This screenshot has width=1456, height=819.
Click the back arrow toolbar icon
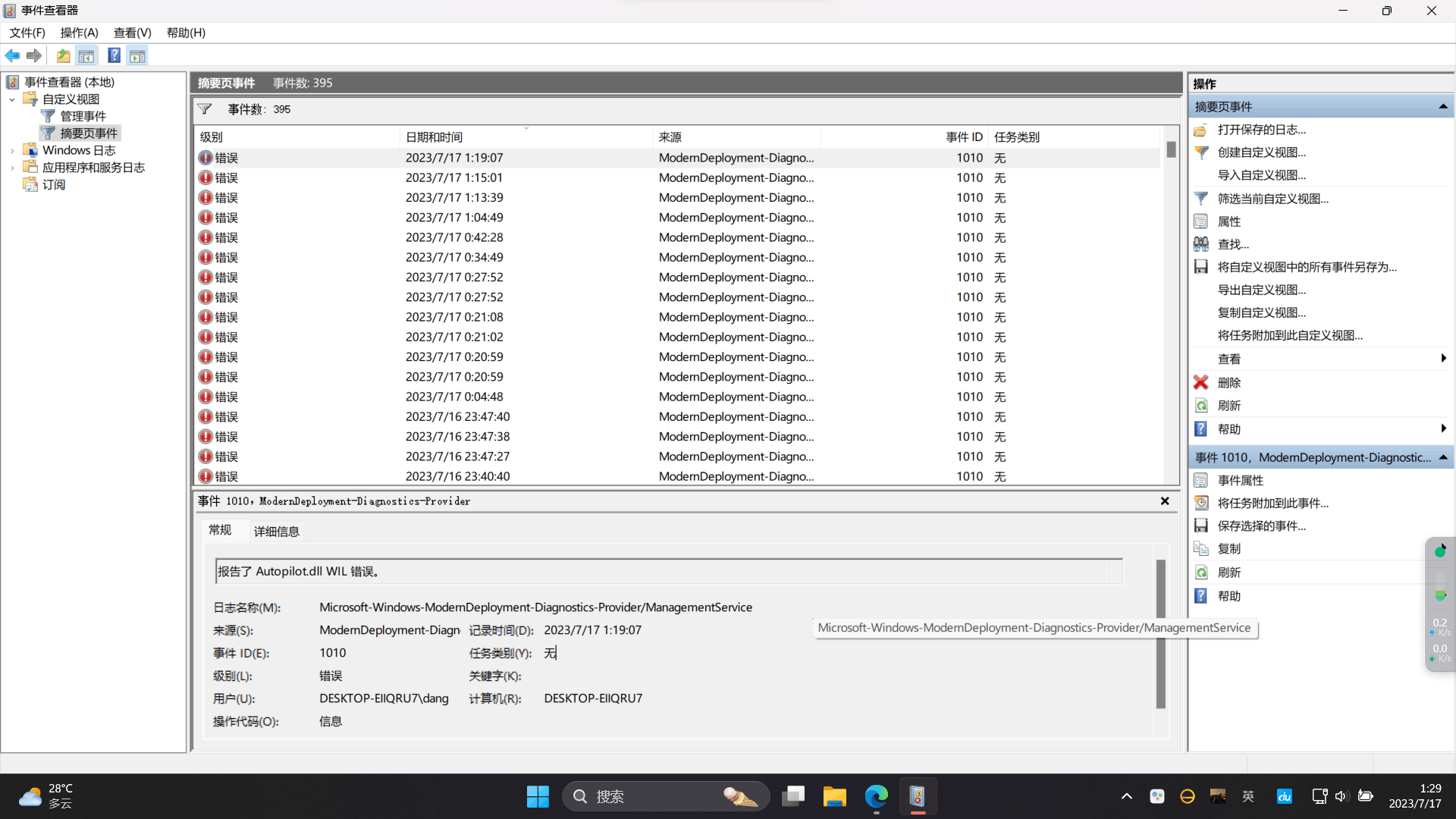tap(12, 55)
